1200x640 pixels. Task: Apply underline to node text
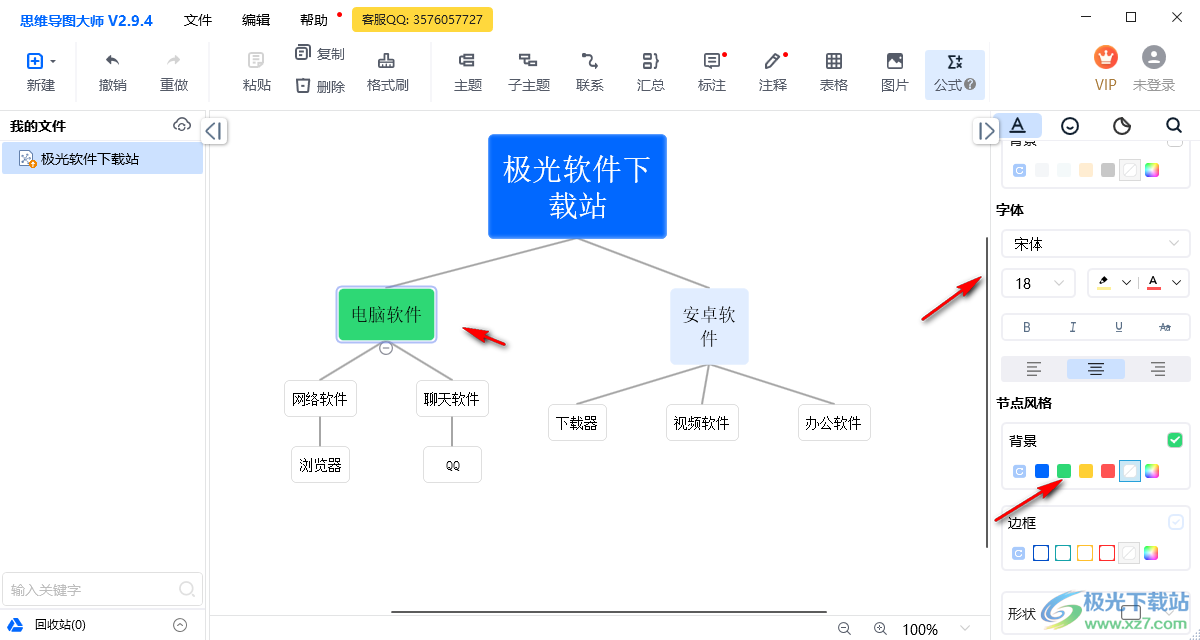coord(1119,327)
